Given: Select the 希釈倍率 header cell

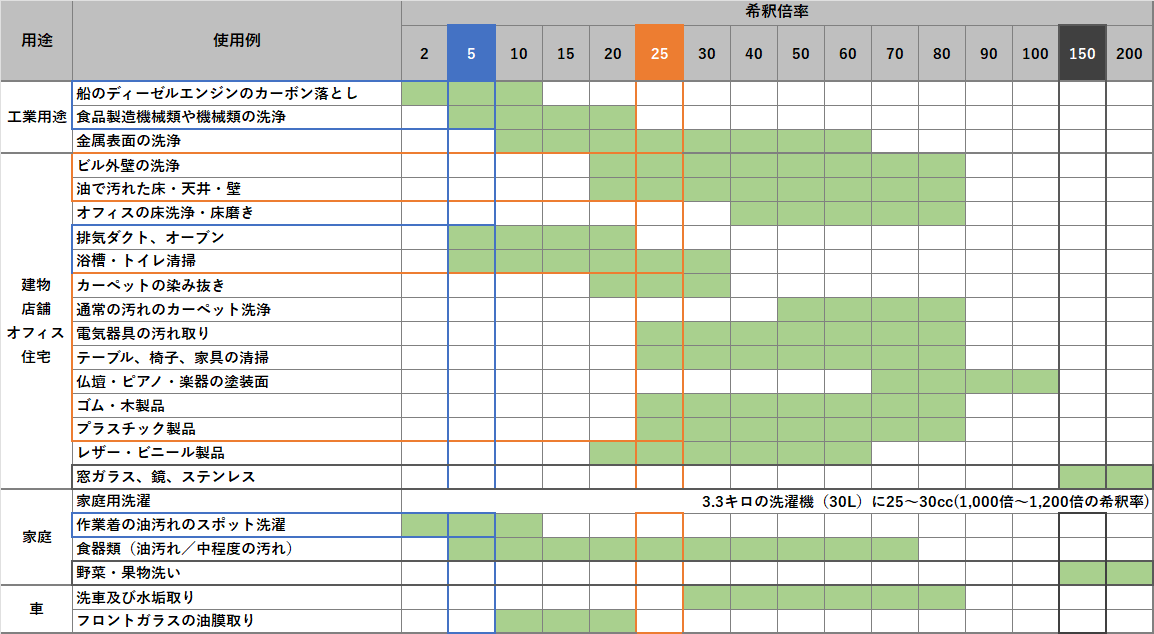Looking at the screenshot, I should [777, 12].
